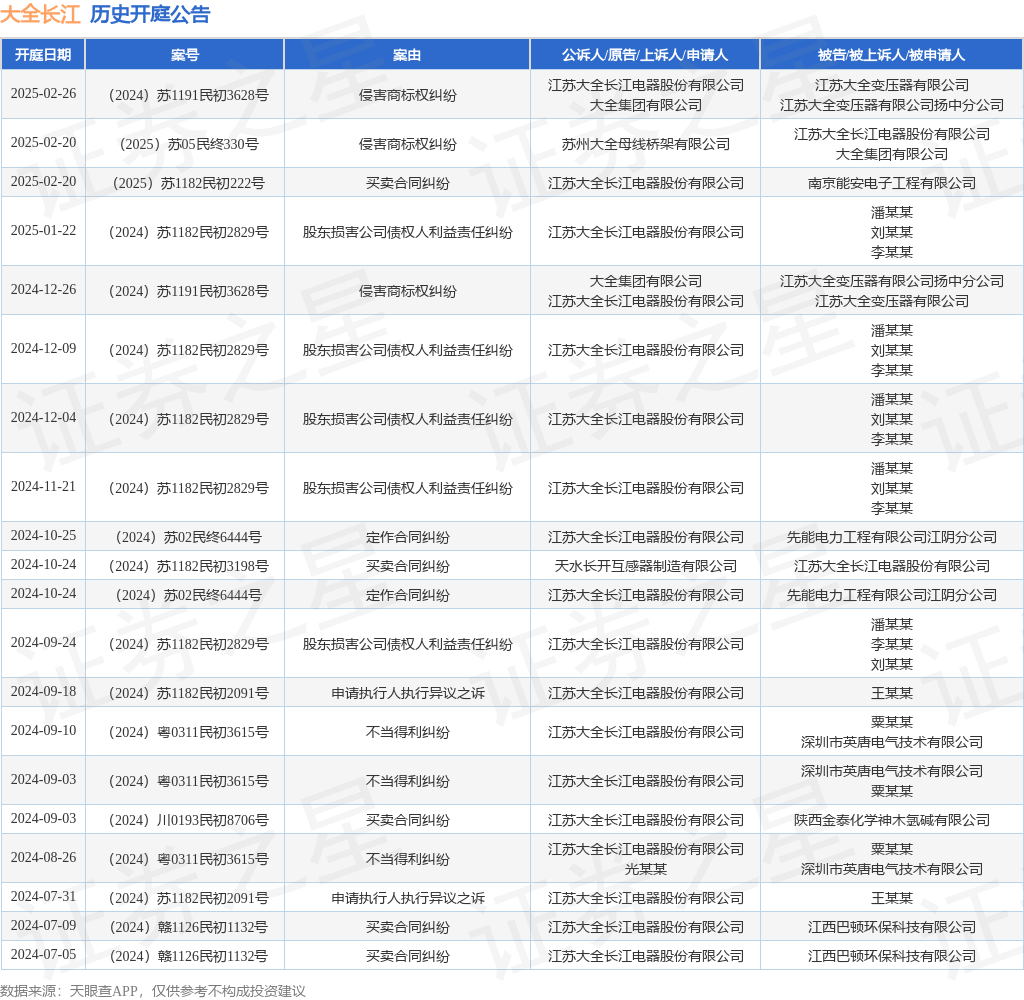Click 江苏大全长江电器股份有限公司 in the 2024-11-21 row
This screenshot has width=1024, height=1000.
click(x=645, y=489)
